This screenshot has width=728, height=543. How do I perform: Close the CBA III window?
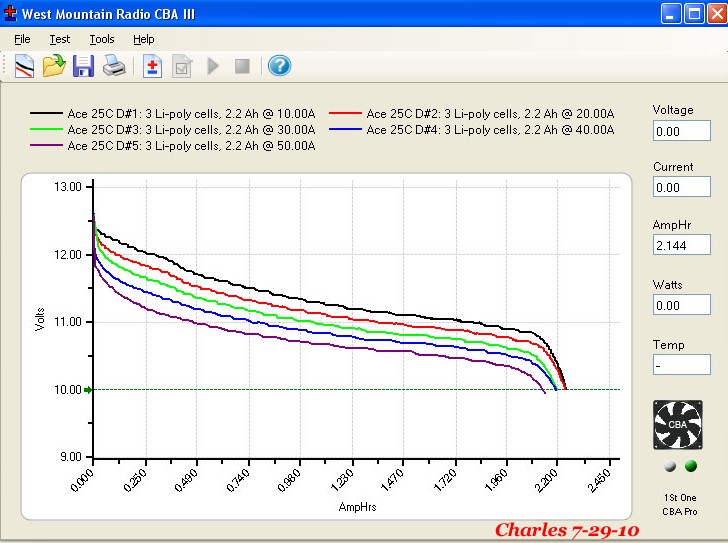pyautogui.click(x=717, y=13)
